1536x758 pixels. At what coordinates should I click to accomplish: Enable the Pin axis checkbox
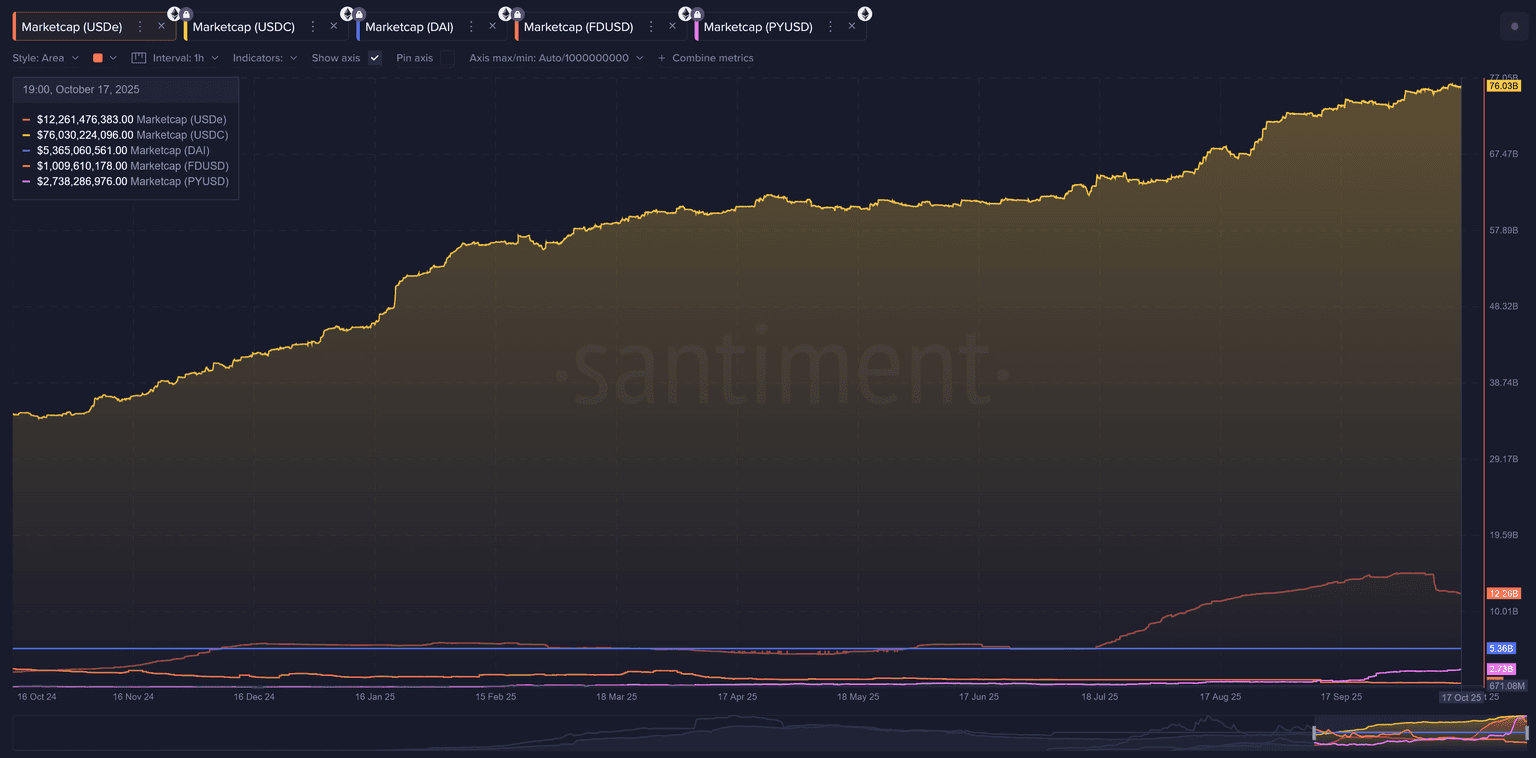coord(447,58)
